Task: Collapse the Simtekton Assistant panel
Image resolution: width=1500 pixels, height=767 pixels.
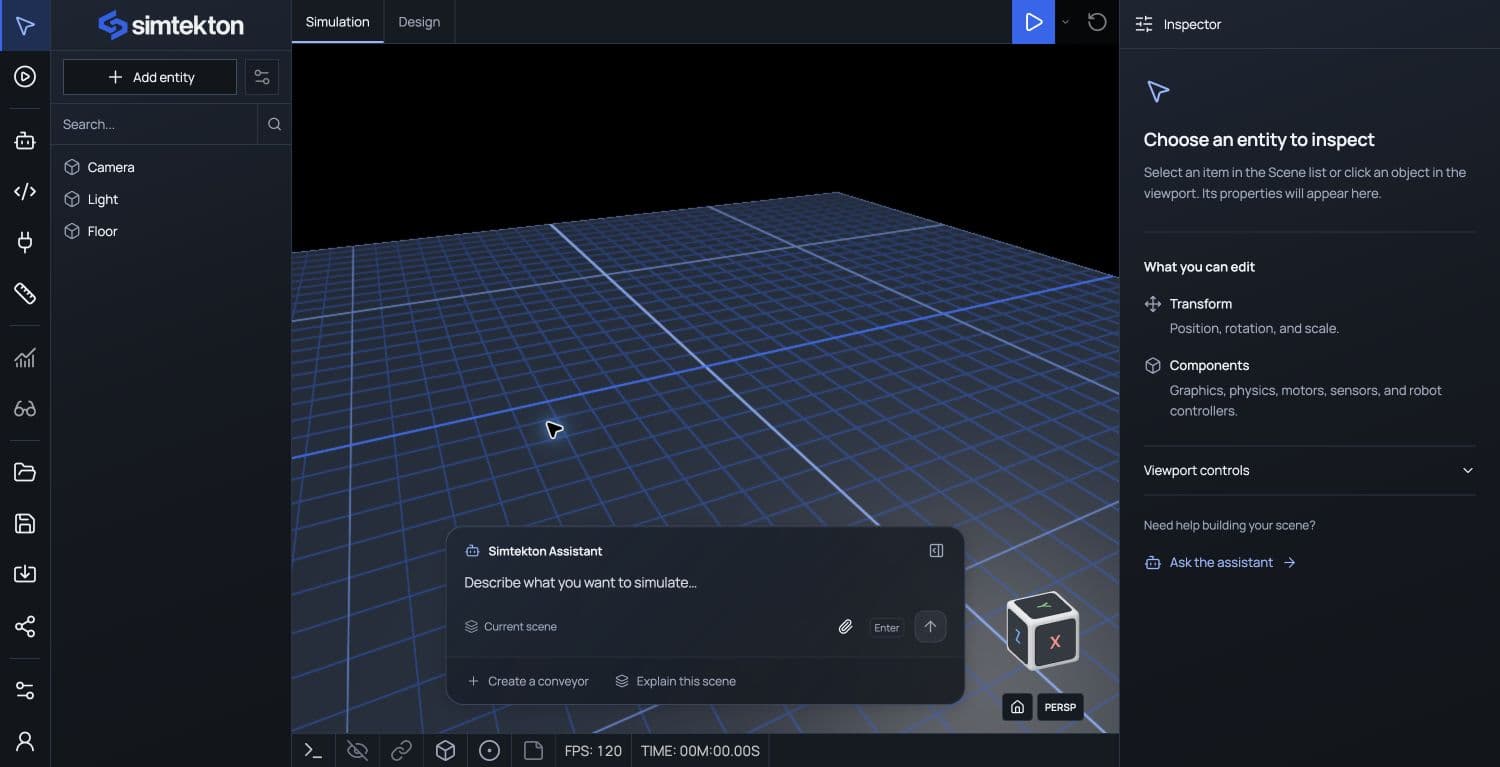Action: (936, 551)
